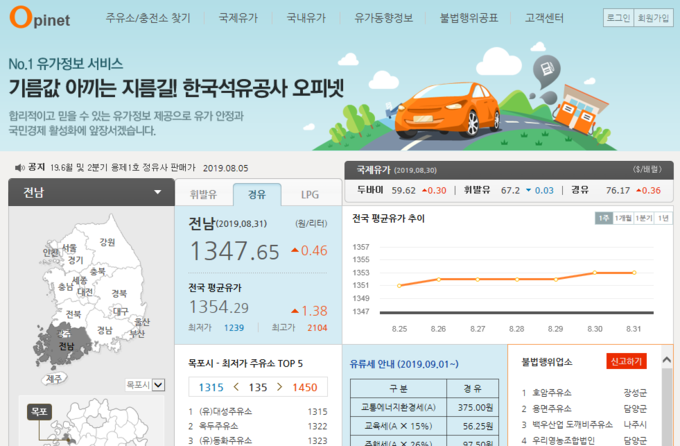Open the 국제유가 menu
Screen dimensions: 680x446
[x=238, y=18]
